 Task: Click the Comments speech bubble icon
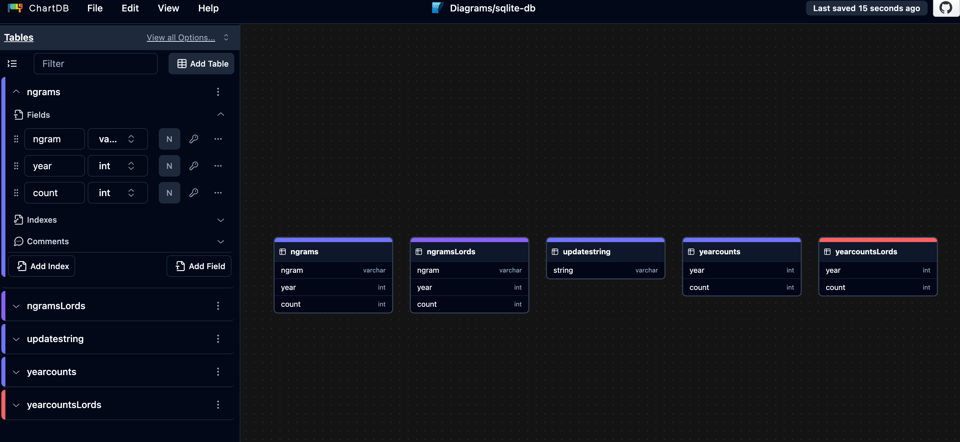tap(18, 241)
